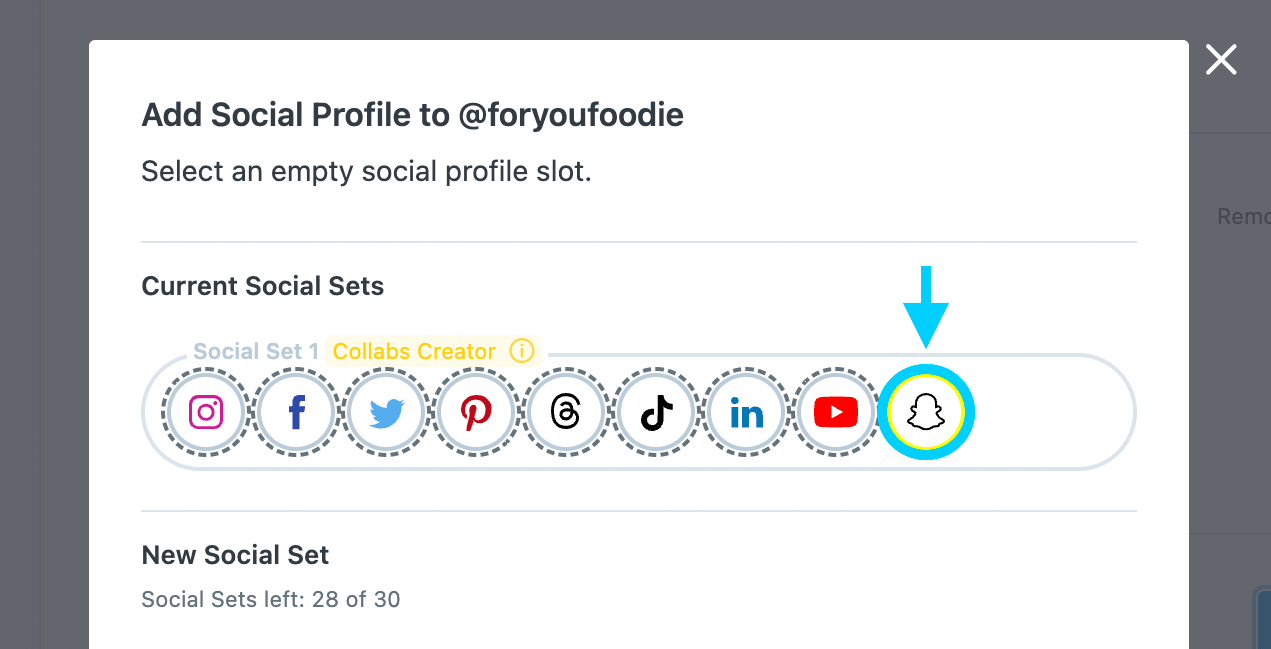Choose the Threads profile slot
The image size is (1271, 649).
566,412
